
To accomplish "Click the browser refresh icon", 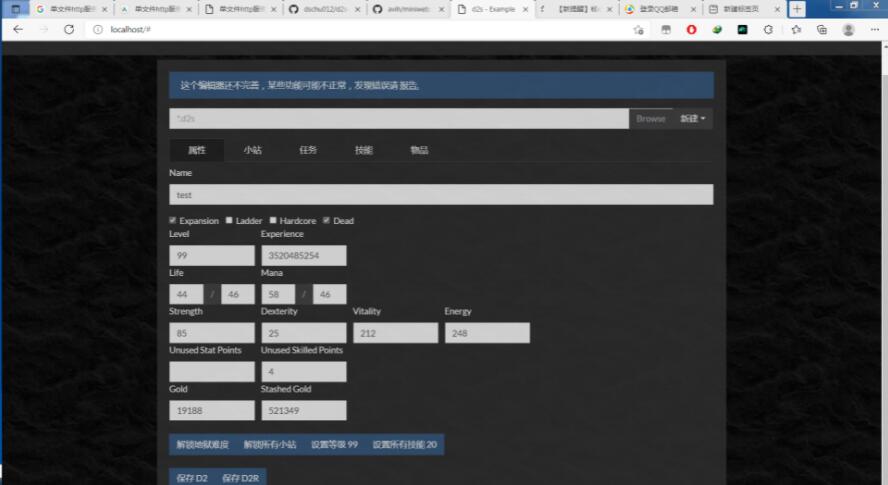I will point(69,29).
